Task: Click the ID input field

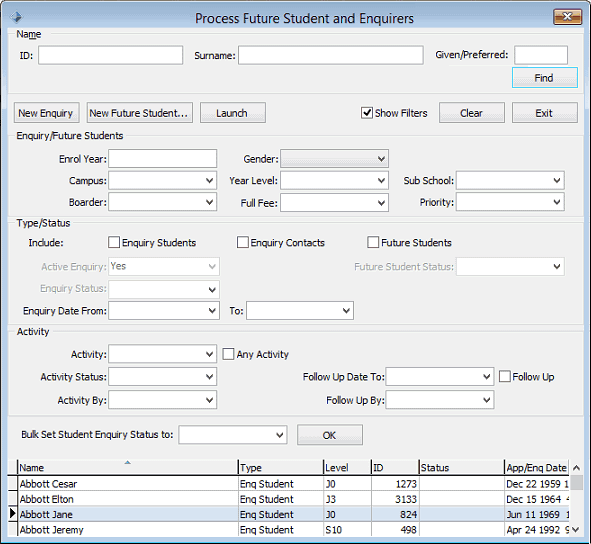Action: 110,55
